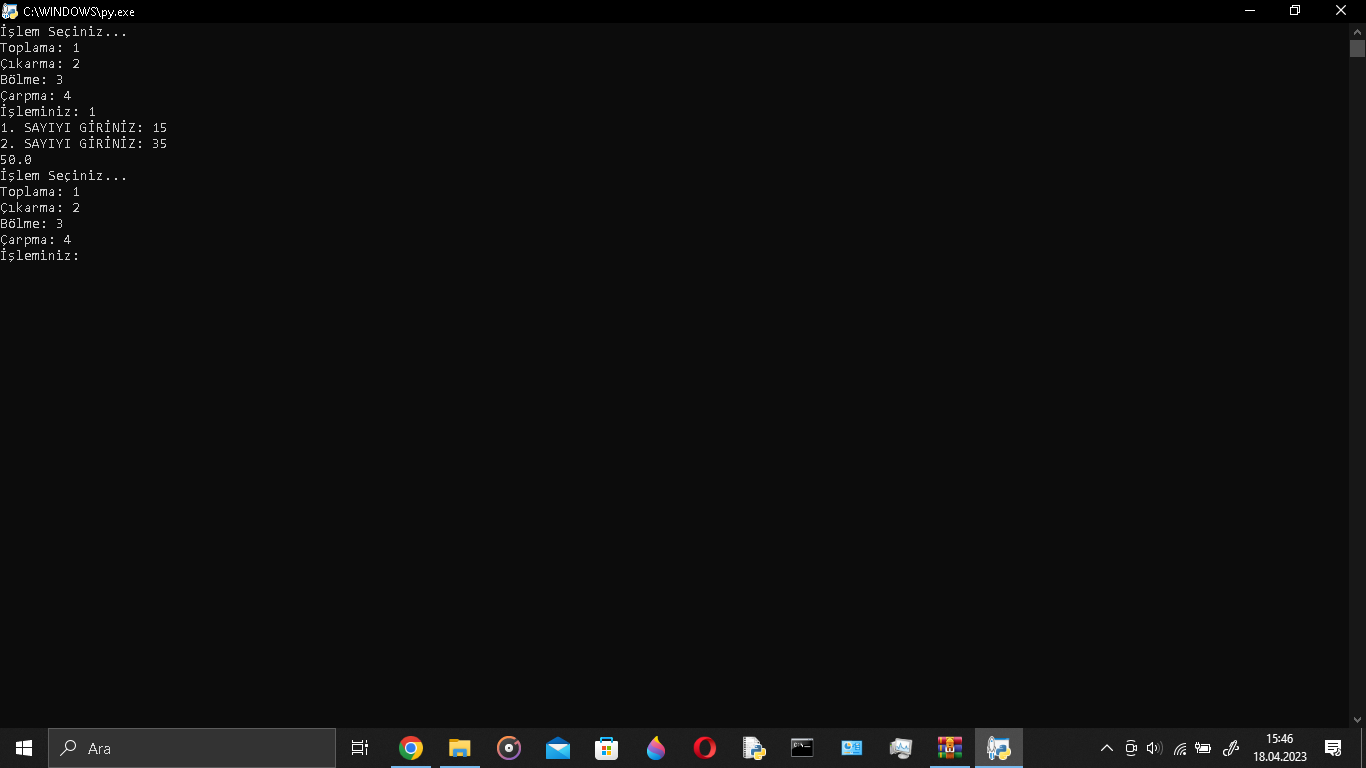
Task: Open the volume control in tray
Action: (1154, 748)
